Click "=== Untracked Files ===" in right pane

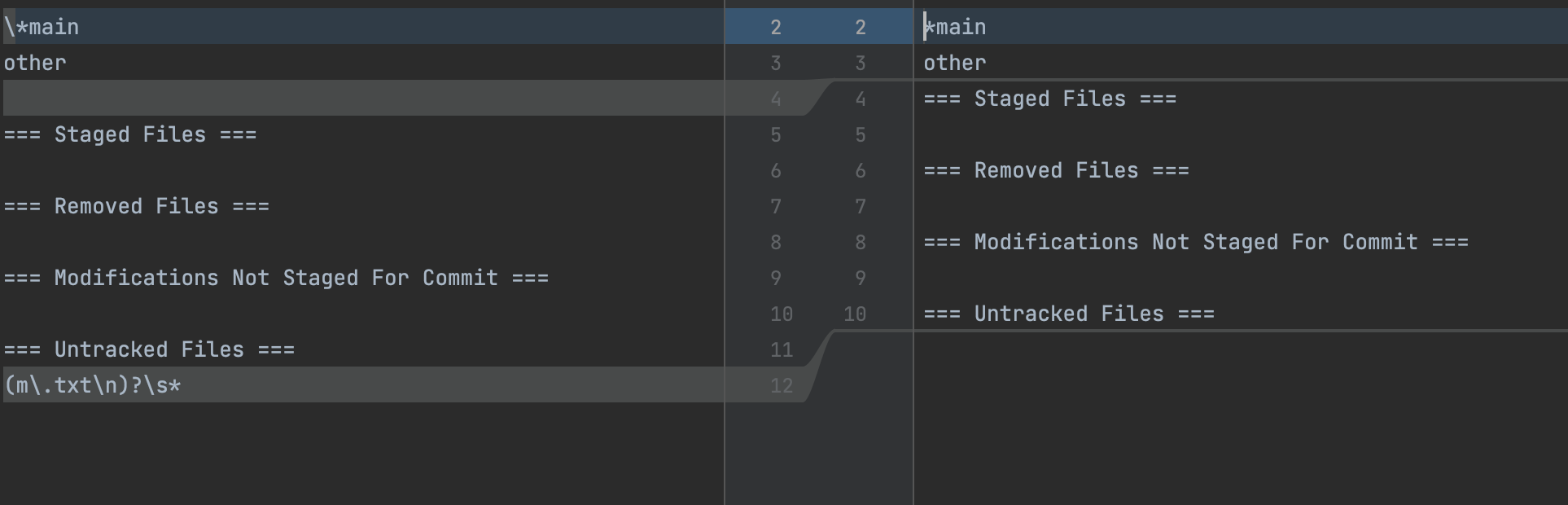[1069, 314]
